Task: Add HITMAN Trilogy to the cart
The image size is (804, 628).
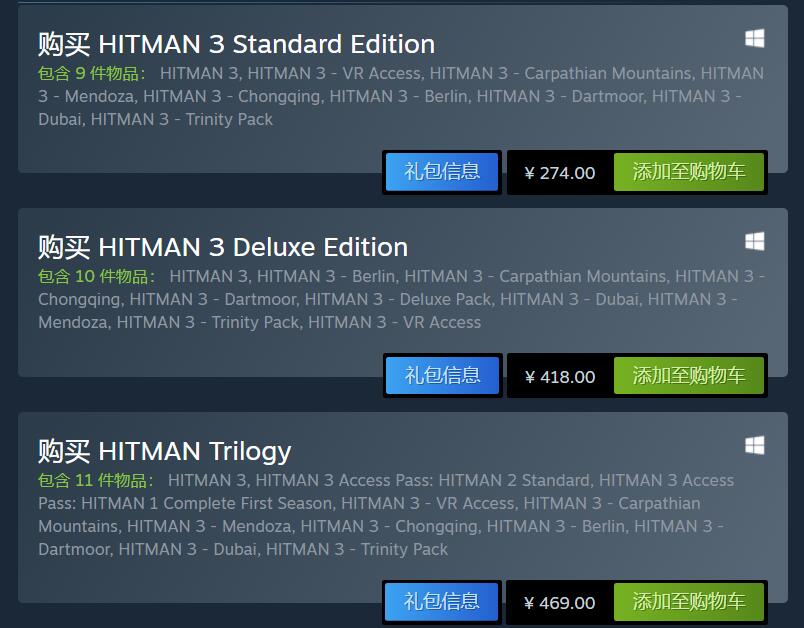Action: pos(689,602)
